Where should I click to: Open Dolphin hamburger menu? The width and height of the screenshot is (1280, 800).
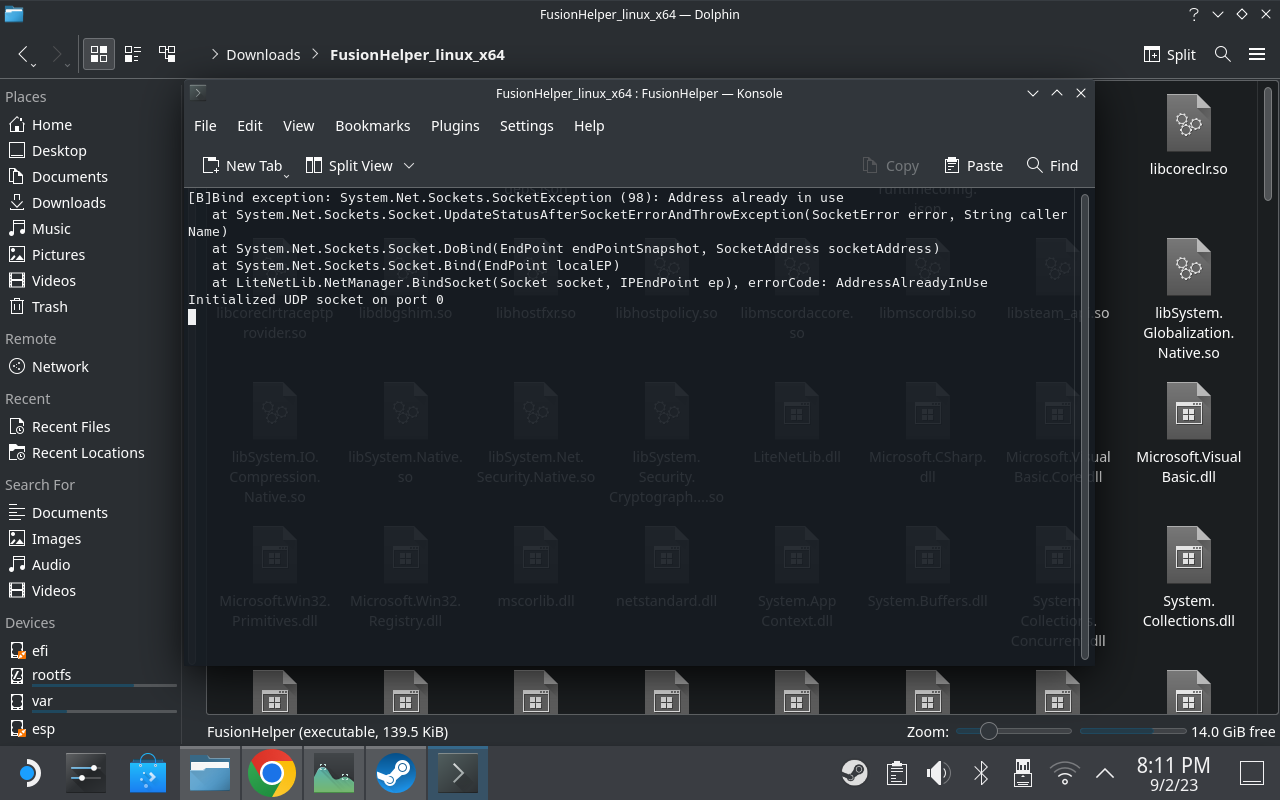click(x=1257, y=54)
